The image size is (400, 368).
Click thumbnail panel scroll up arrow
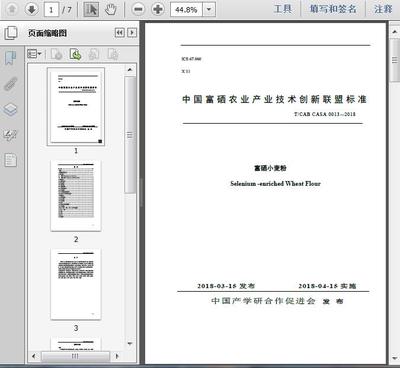coord(130,70)
